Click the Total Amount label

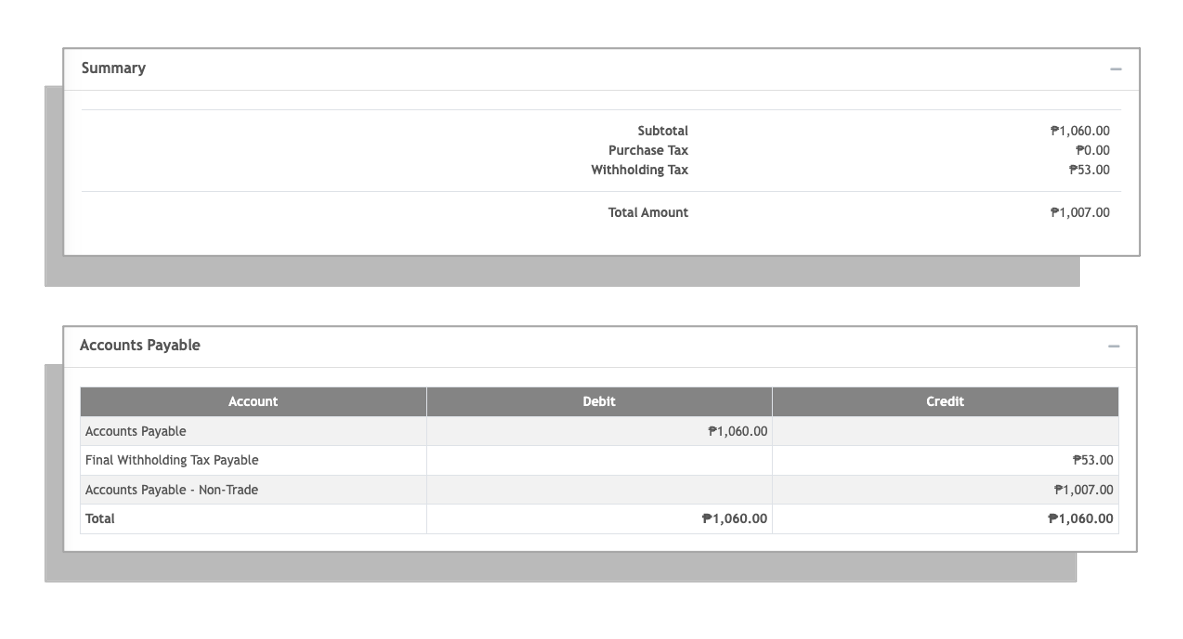pos(648,213)
